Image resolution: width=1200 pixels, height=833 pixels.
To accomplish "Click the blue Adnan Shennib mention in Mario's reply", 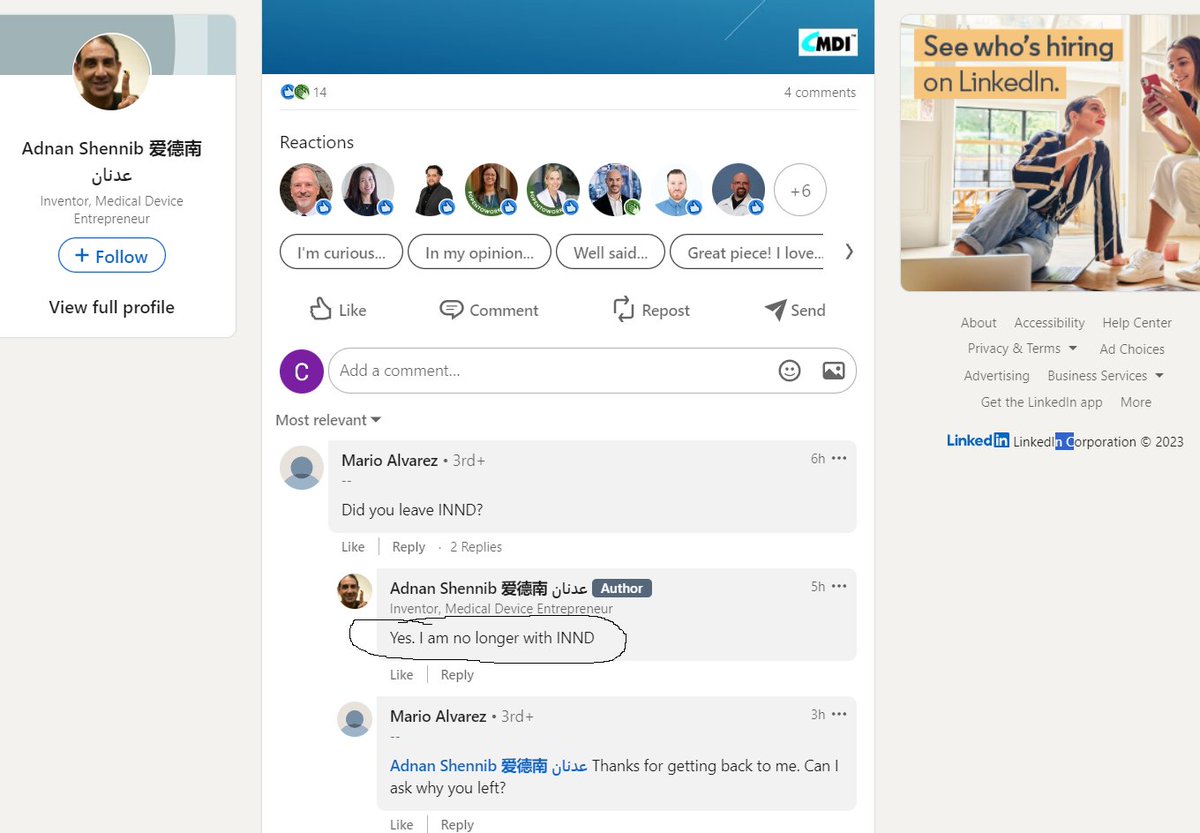I will pyautogui.click(x=488, y=766).
